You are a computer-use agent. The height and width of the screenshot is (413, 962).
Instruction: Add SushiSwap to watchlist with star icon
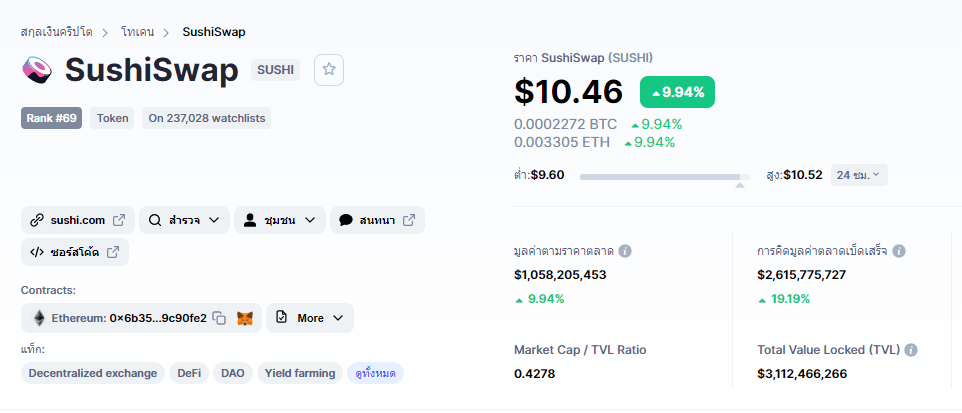click(x=329, y=70)
